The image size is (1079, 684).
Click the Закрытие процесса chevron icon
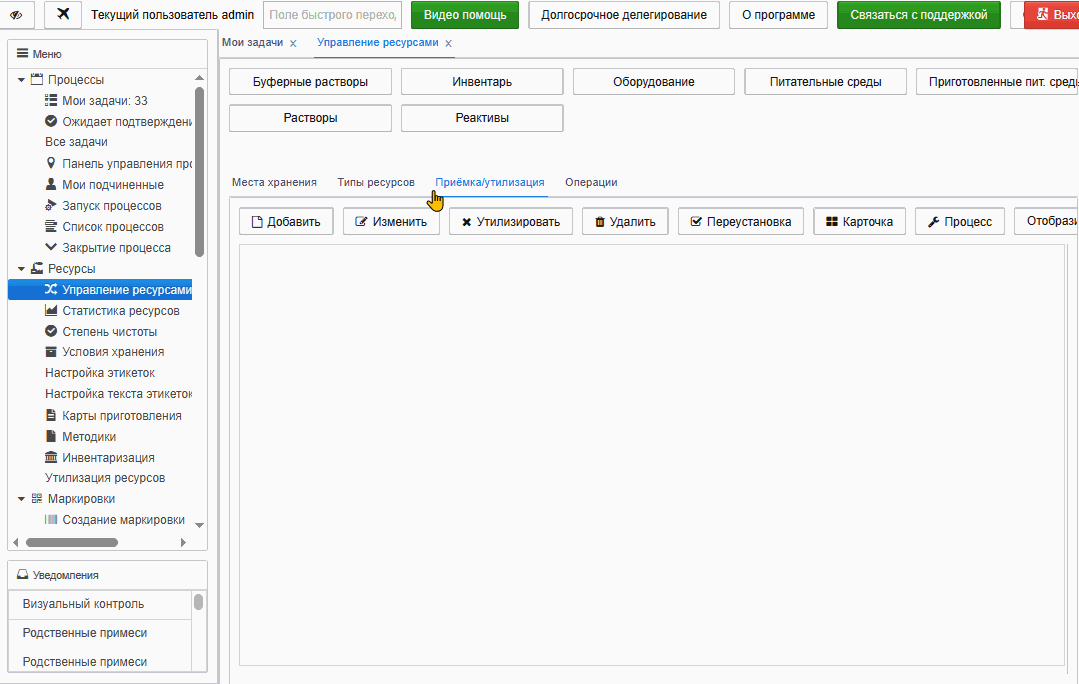(51, 246)
